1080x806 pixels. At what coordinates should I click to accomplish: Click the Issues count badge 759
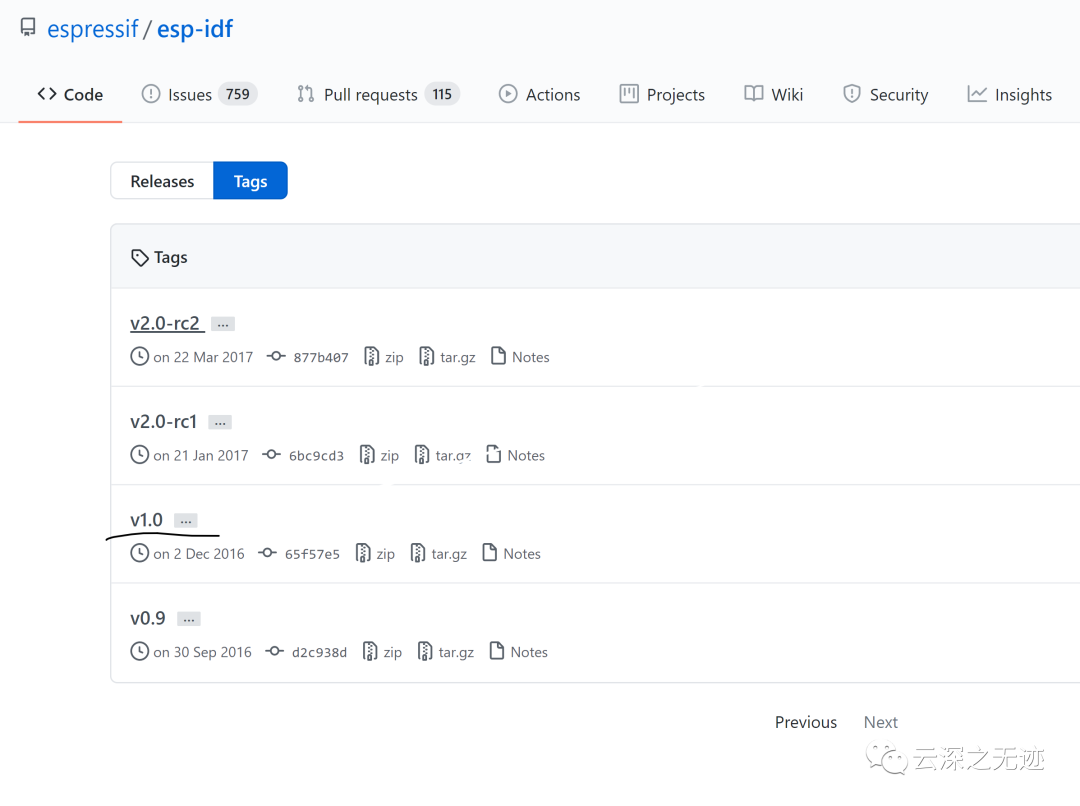238,94
